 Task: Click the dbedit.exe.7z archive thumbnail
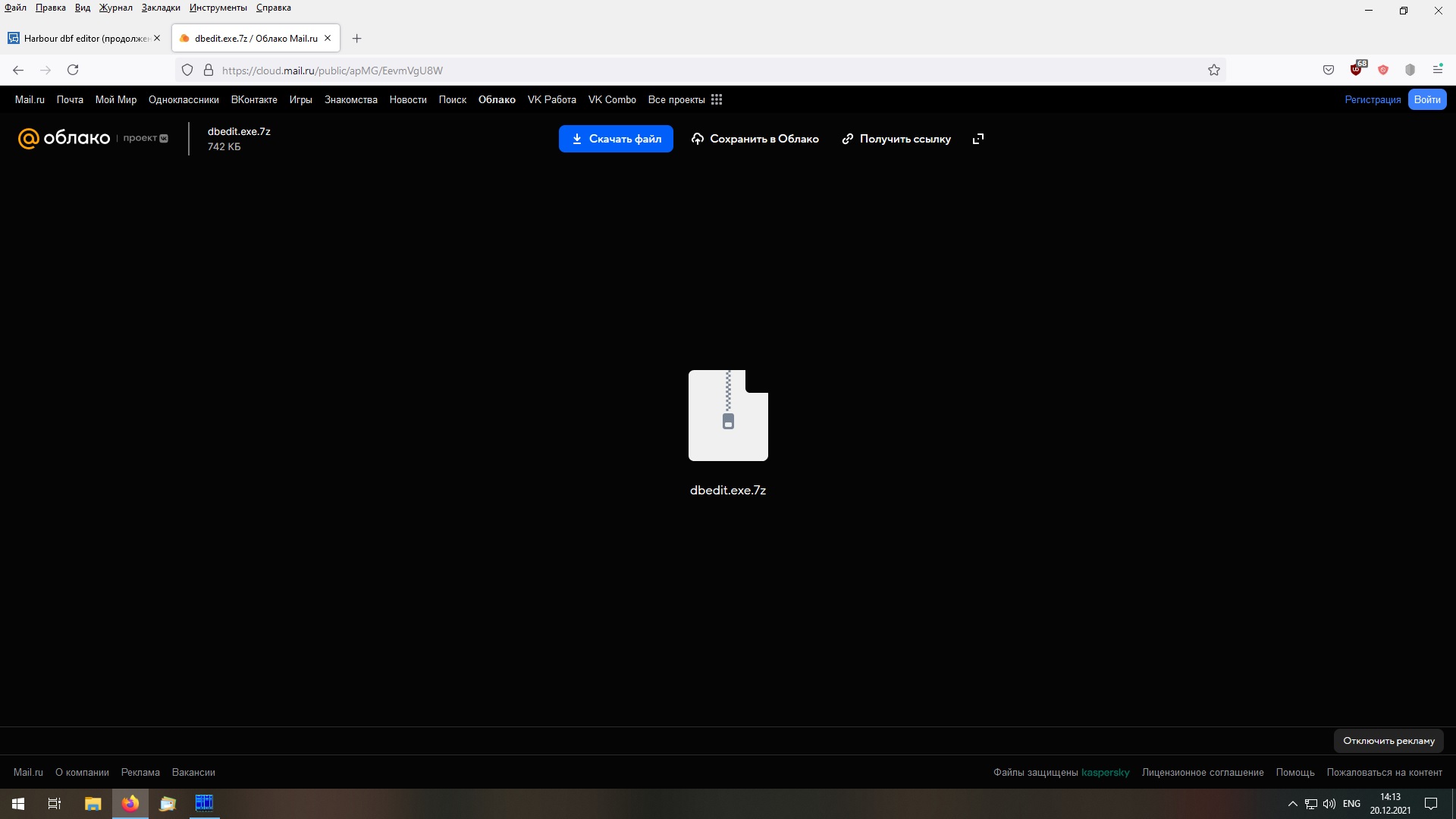[x=728, y=416]
